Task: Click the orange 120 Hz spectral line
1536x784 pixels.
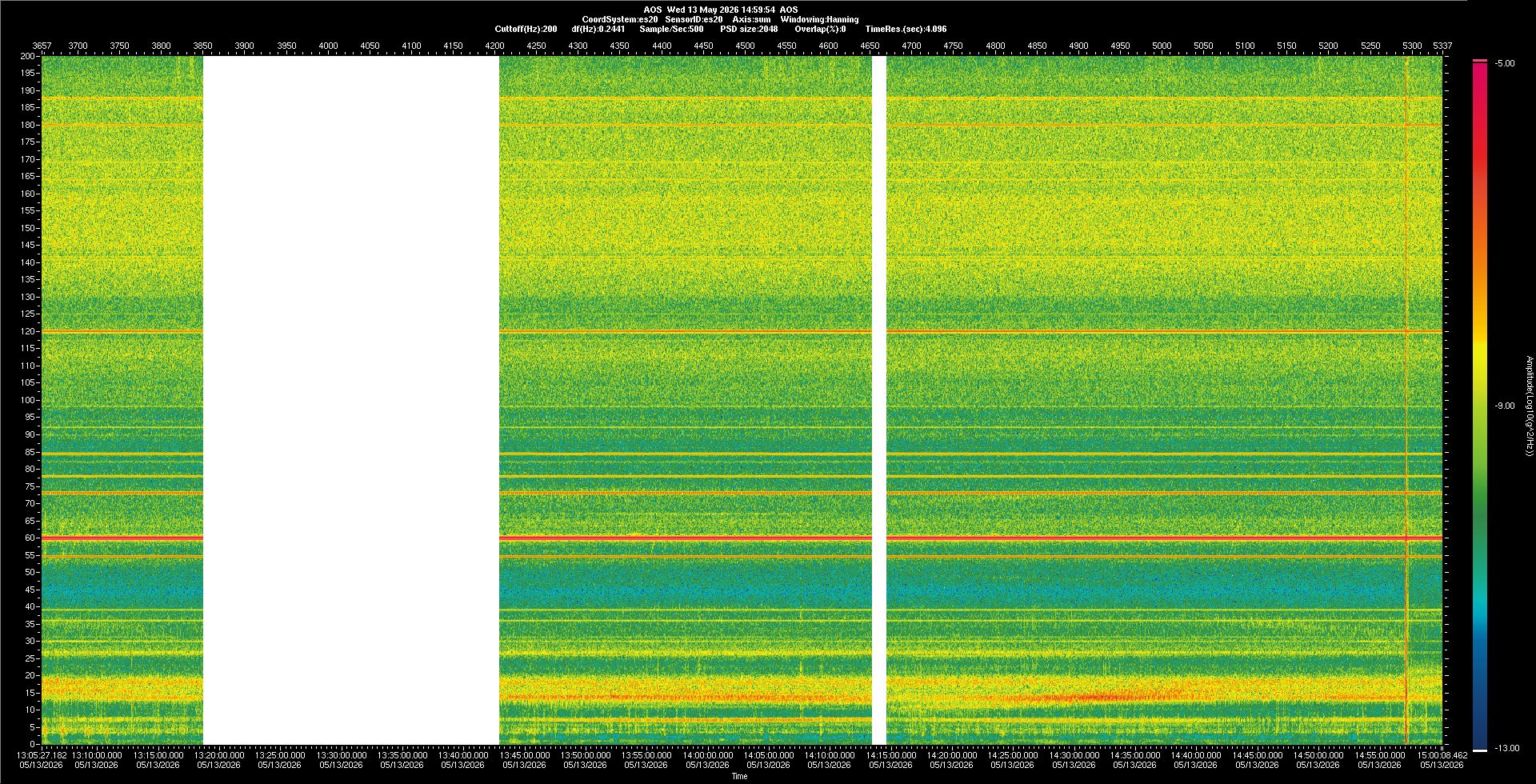Action: [x=742, y=331]
